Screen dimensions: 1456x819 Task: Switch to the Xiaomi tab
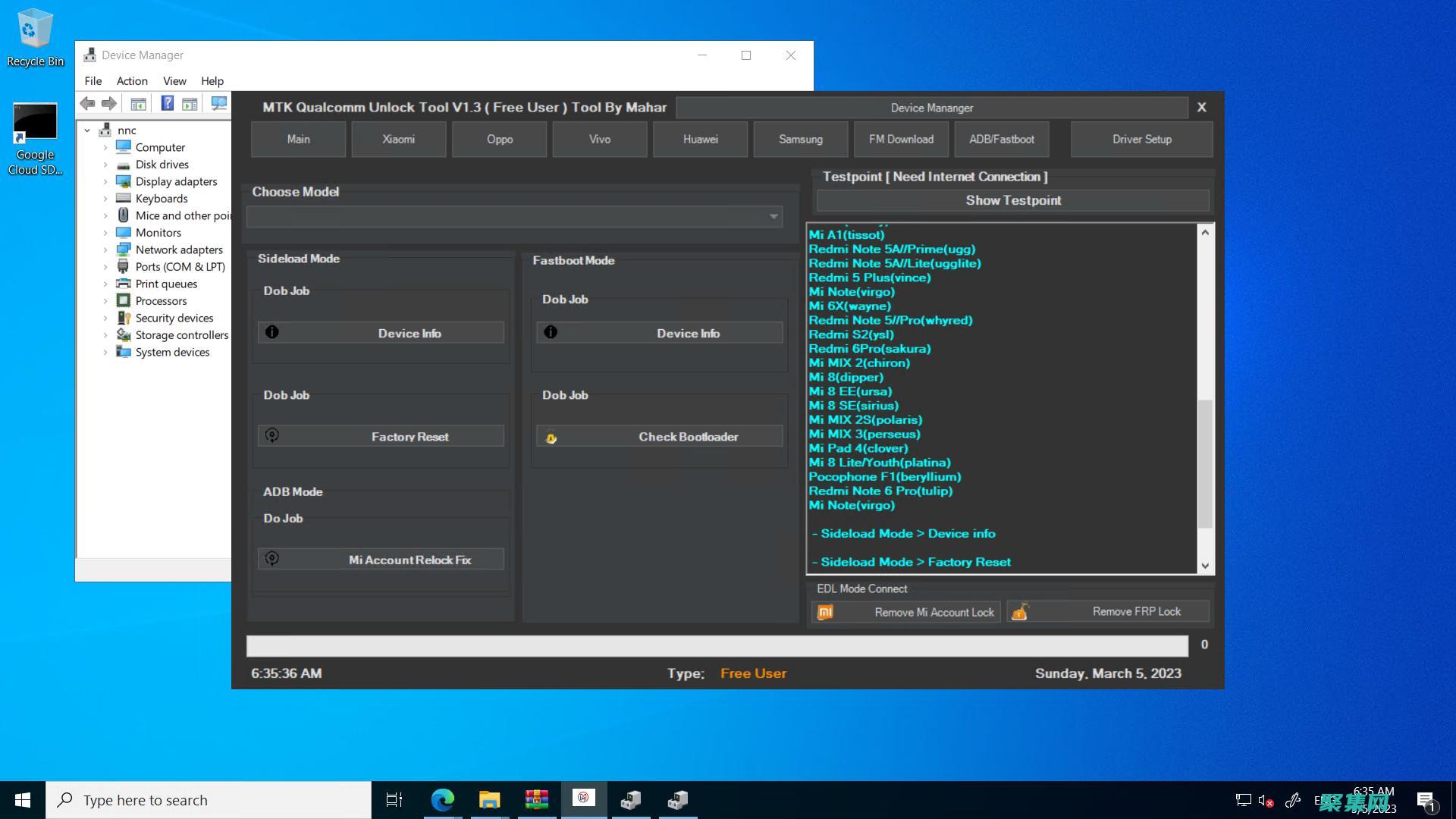398,140
